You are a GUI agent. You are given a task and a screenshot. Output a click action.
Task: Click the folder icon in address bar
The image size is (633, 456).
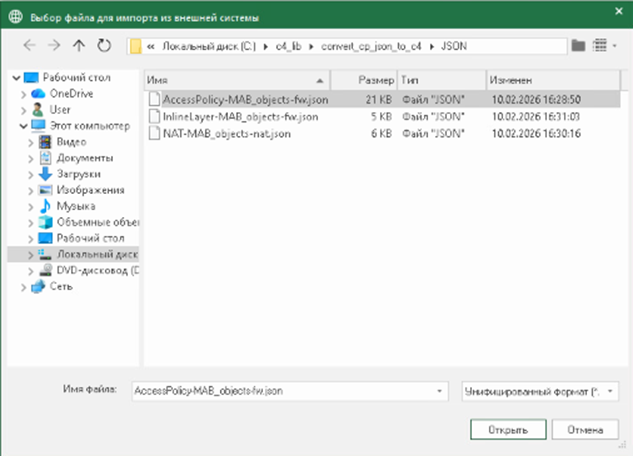click(136, 46)
